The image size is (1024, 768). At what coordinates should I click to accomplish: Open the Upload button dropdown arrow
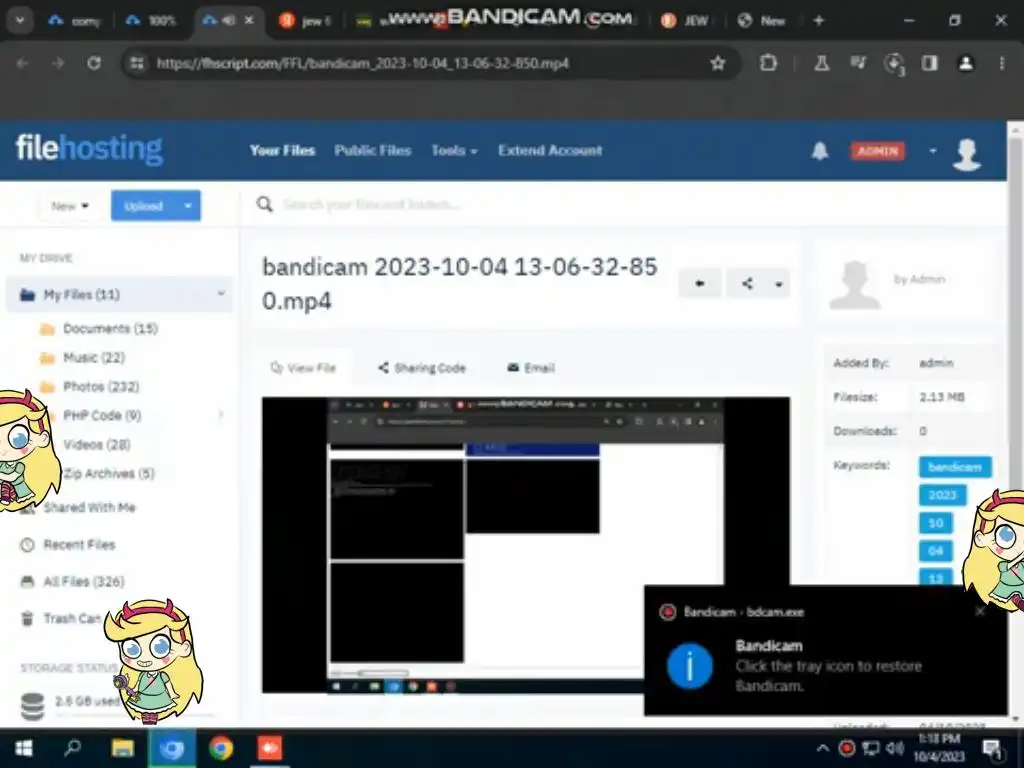coord(188,206)
